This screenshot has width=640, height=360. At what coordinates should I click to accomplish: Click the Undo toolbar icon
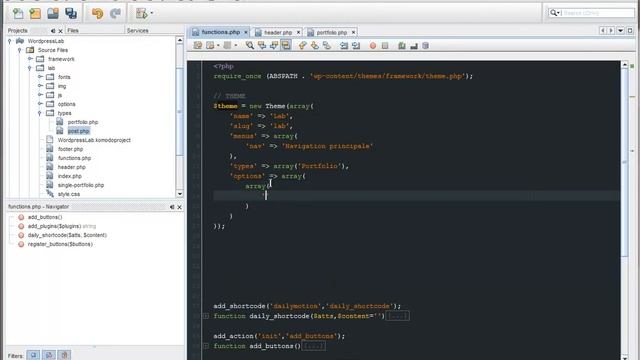(98, 13)
